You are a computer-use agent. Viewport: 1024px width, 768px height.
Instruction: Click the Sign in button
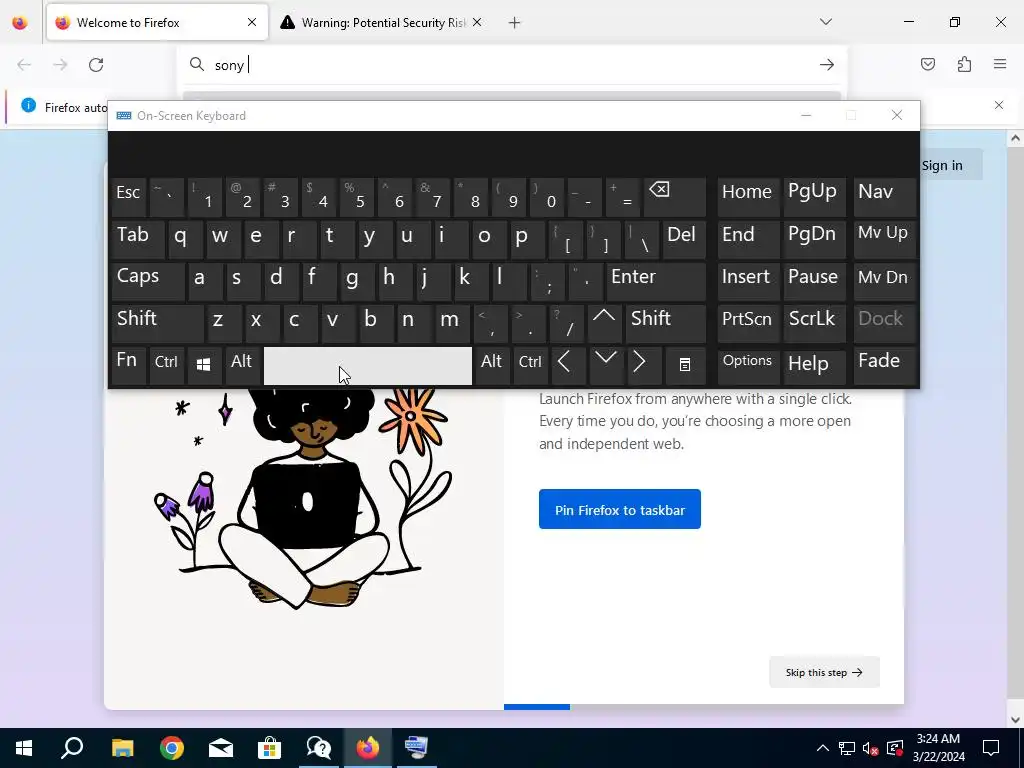[x=942, y=165]
